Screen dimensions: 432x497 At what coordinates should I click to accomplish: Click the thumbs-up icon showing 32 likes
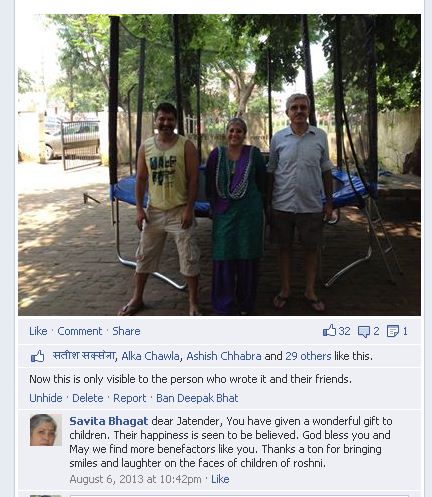point(329,331)
